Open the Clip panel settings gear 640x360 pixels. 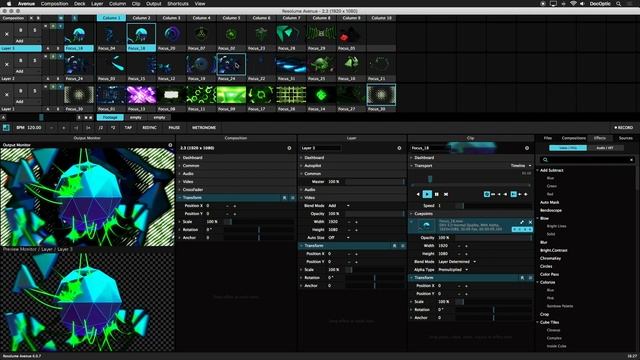pos(527,148)
